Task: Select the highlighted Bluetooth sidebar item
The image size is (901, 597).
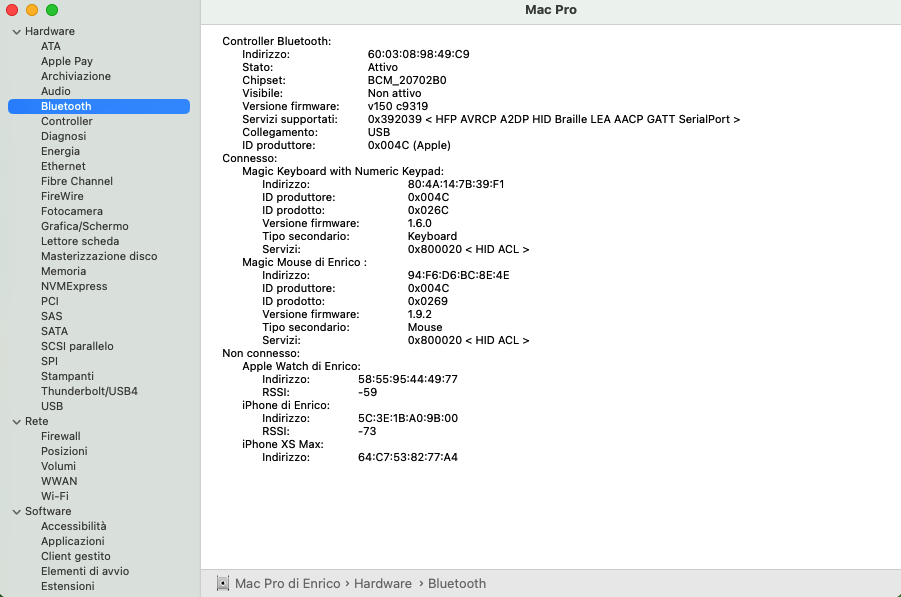Action: point(99,106)
